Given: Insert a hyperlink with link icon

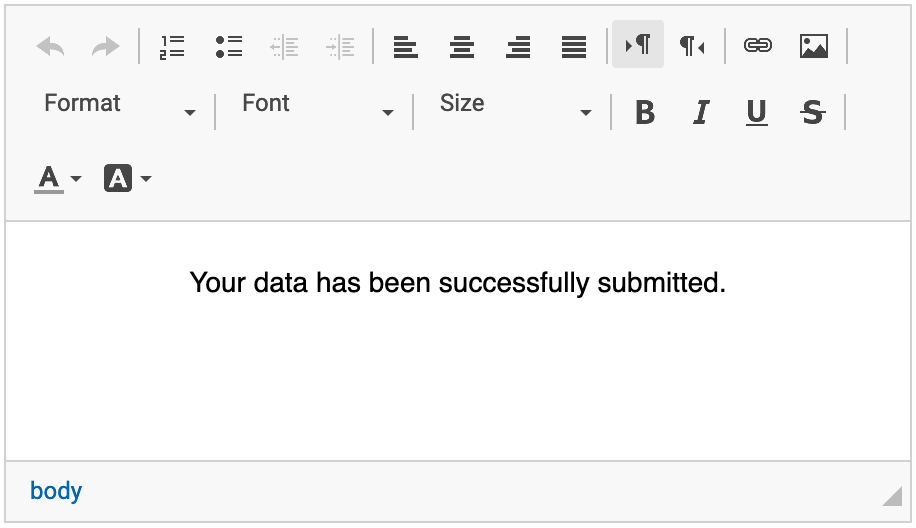Looking at the screenshot, I should point(758,46).
